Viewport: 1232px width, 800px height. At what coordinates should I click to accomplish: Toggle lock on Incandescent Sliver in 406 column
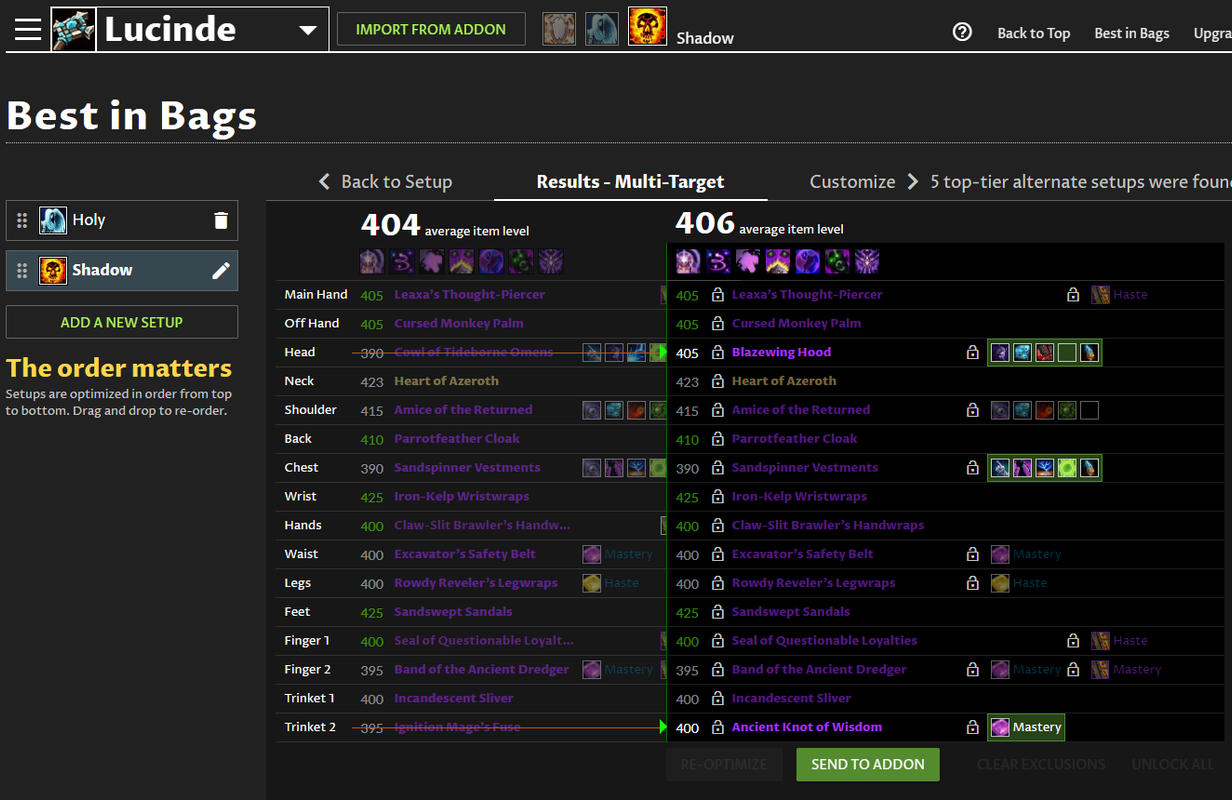[x=717, y=699]
